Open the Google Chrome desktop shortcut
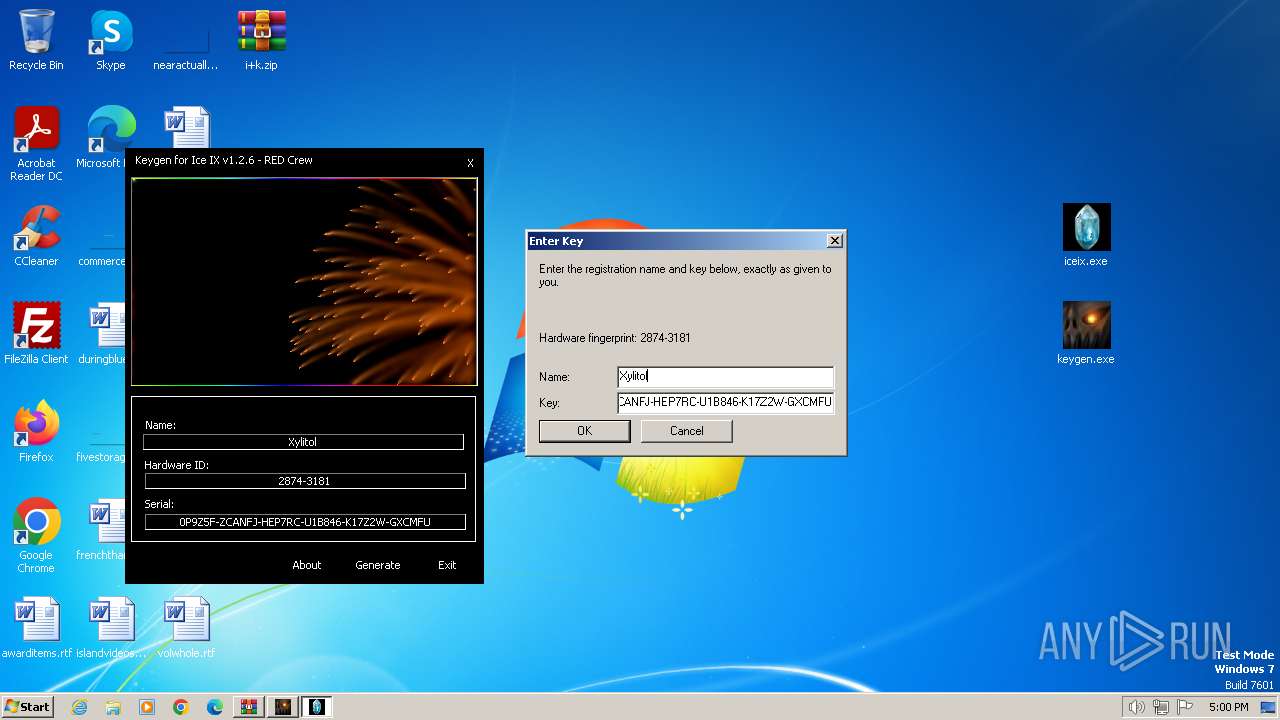This screenshot has width=1280, height=720. coord(36,536)
